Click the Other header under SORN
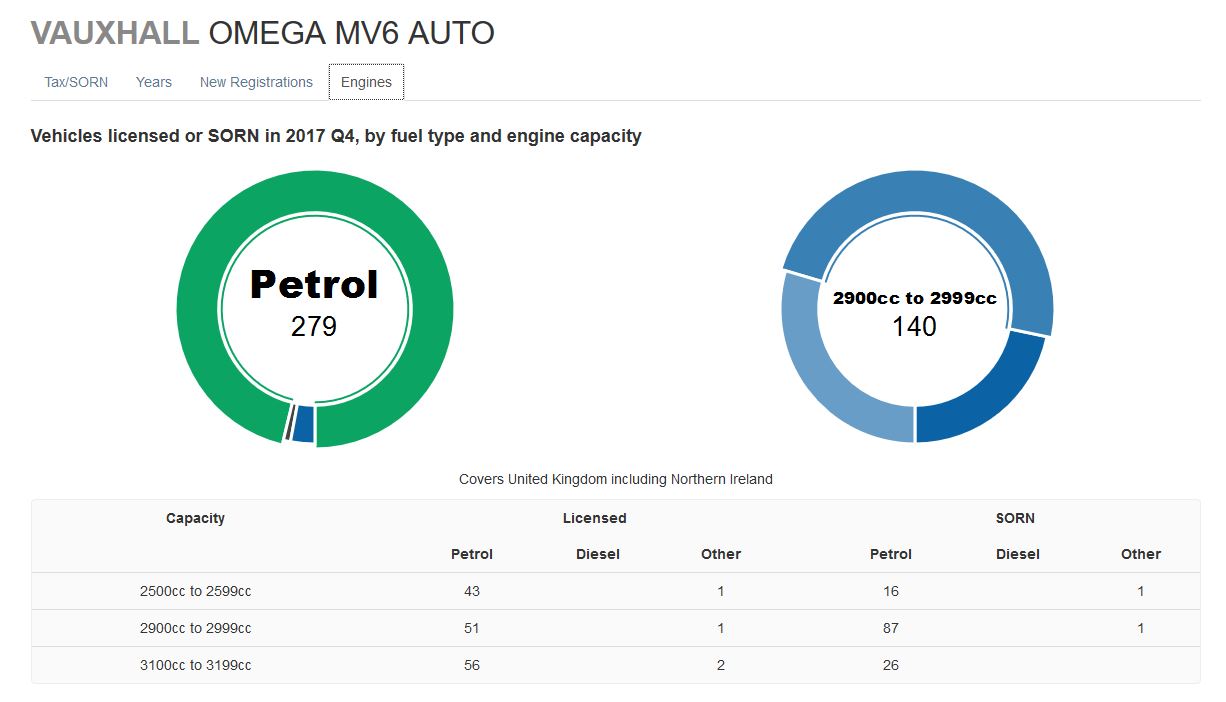 click(x=1141, y=554)
